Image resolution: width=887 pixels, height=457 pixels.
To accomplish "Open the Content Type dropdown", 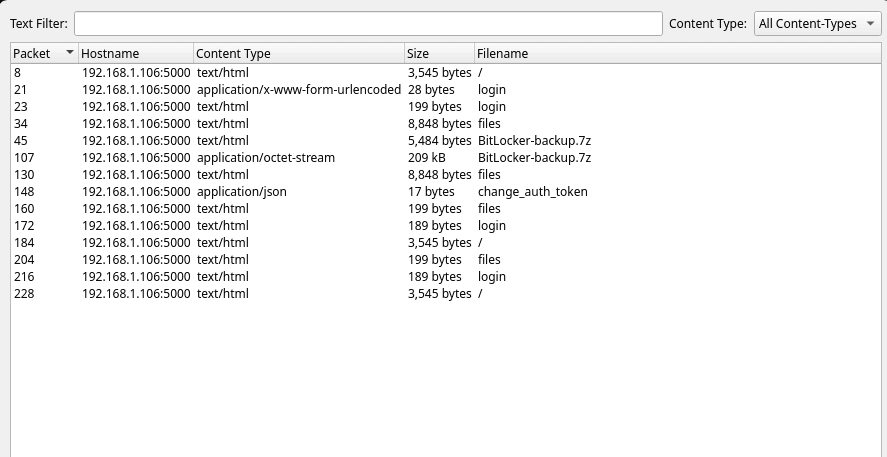I will (818, 23).
